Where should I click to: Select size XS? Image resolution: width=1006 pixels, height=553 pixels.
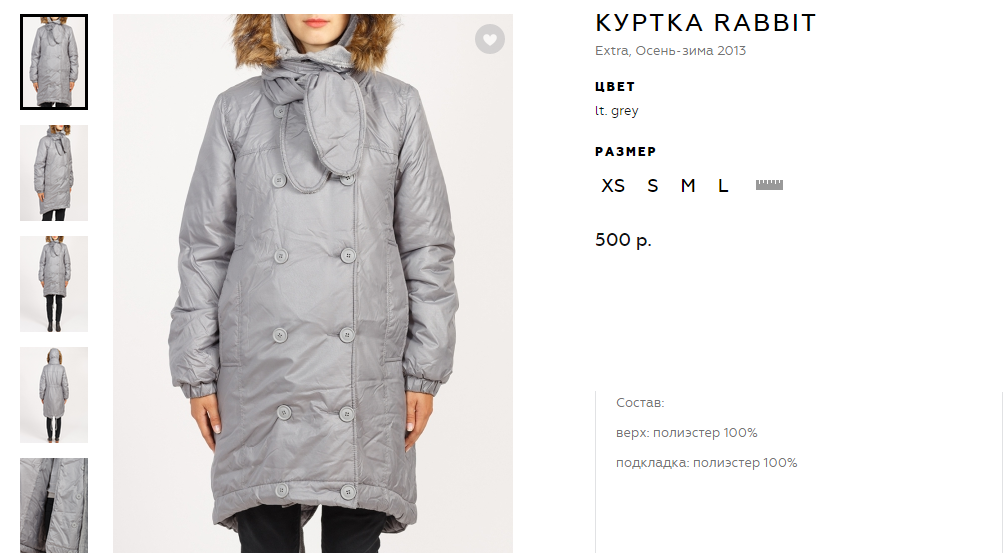pos(613,186)
